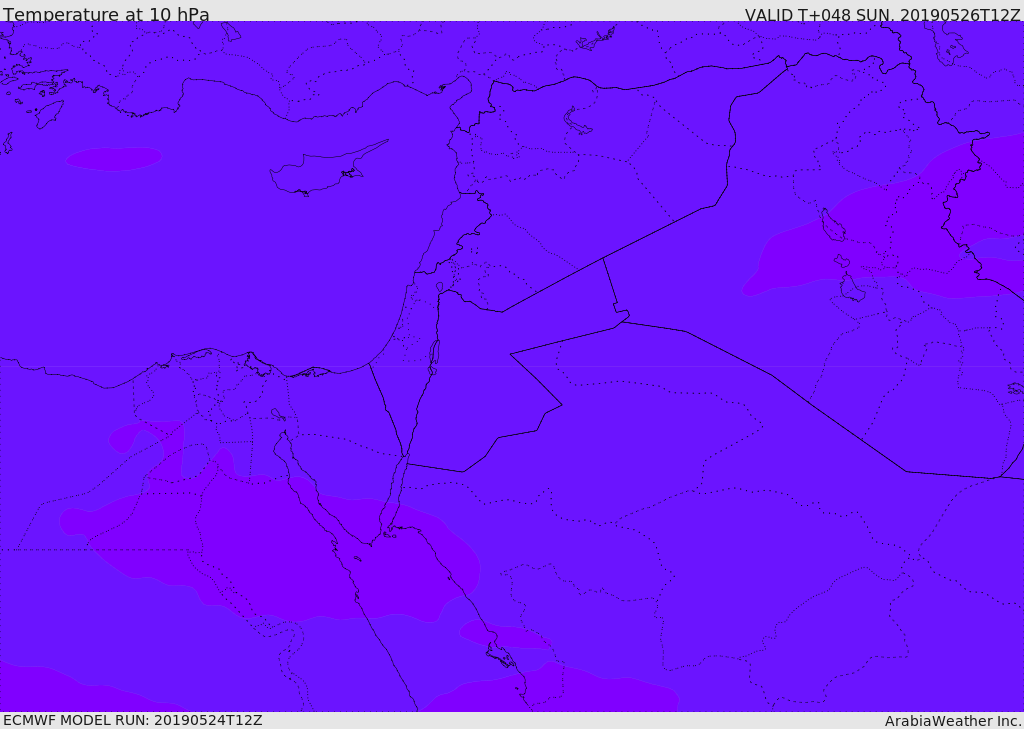Click the 'ECMWF MODEL RUN: 20190524T12Z' text
1024x729 pixels.
pyautogui.click(x=133, y=721)
